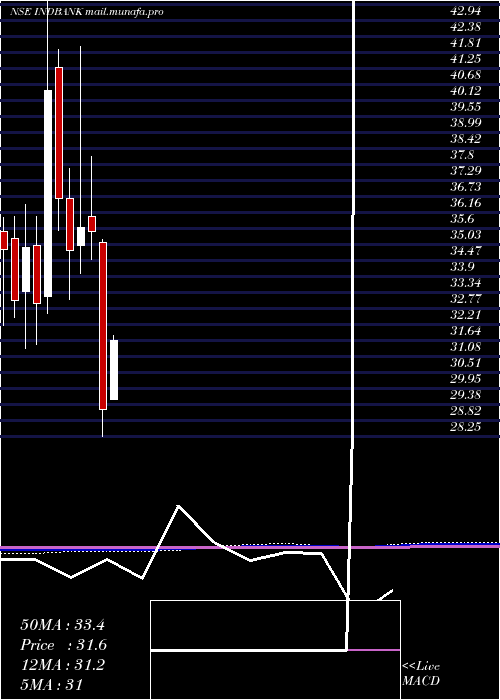
Task: Click the <<Live MACD label
Action: point(421,674)
